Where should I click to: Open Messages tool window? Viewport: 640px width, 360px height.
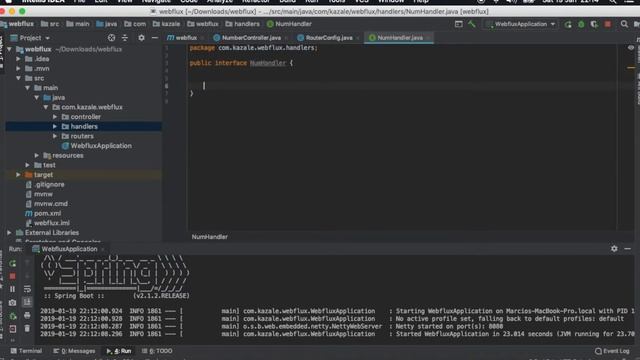74,351
